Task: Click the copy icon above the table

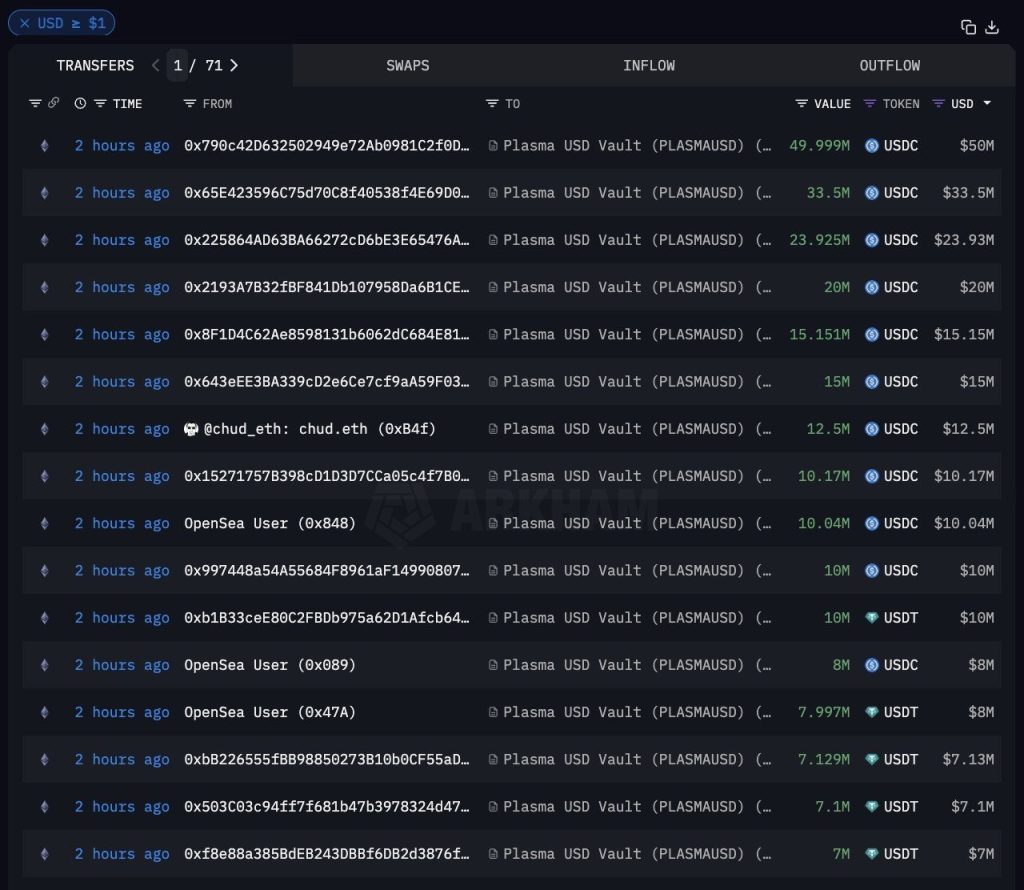Action: pos(968,27)
